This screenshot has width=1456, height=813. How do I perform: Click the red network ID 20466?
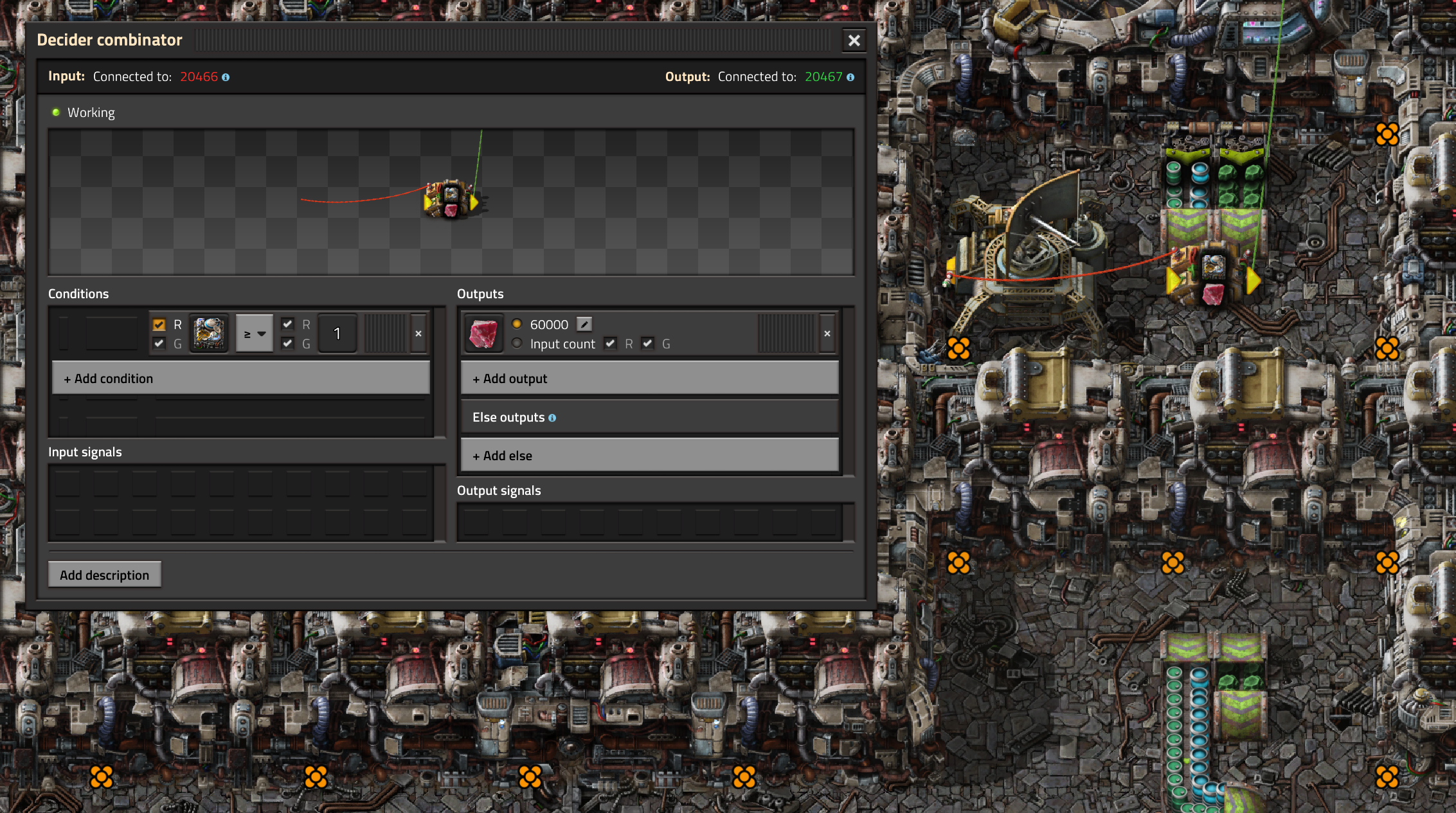coord(199,76)
